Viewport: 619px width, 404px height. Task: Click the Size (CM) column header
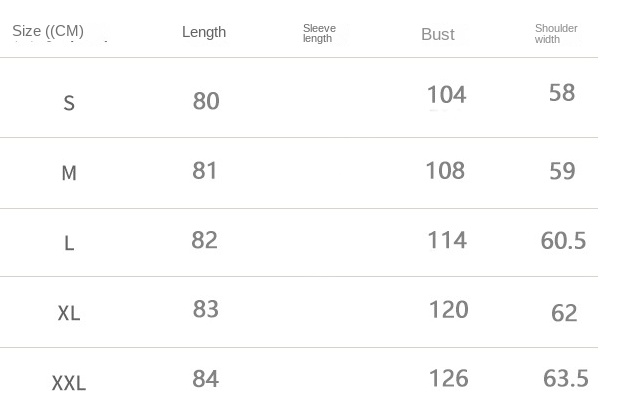(x=48, y=31)
